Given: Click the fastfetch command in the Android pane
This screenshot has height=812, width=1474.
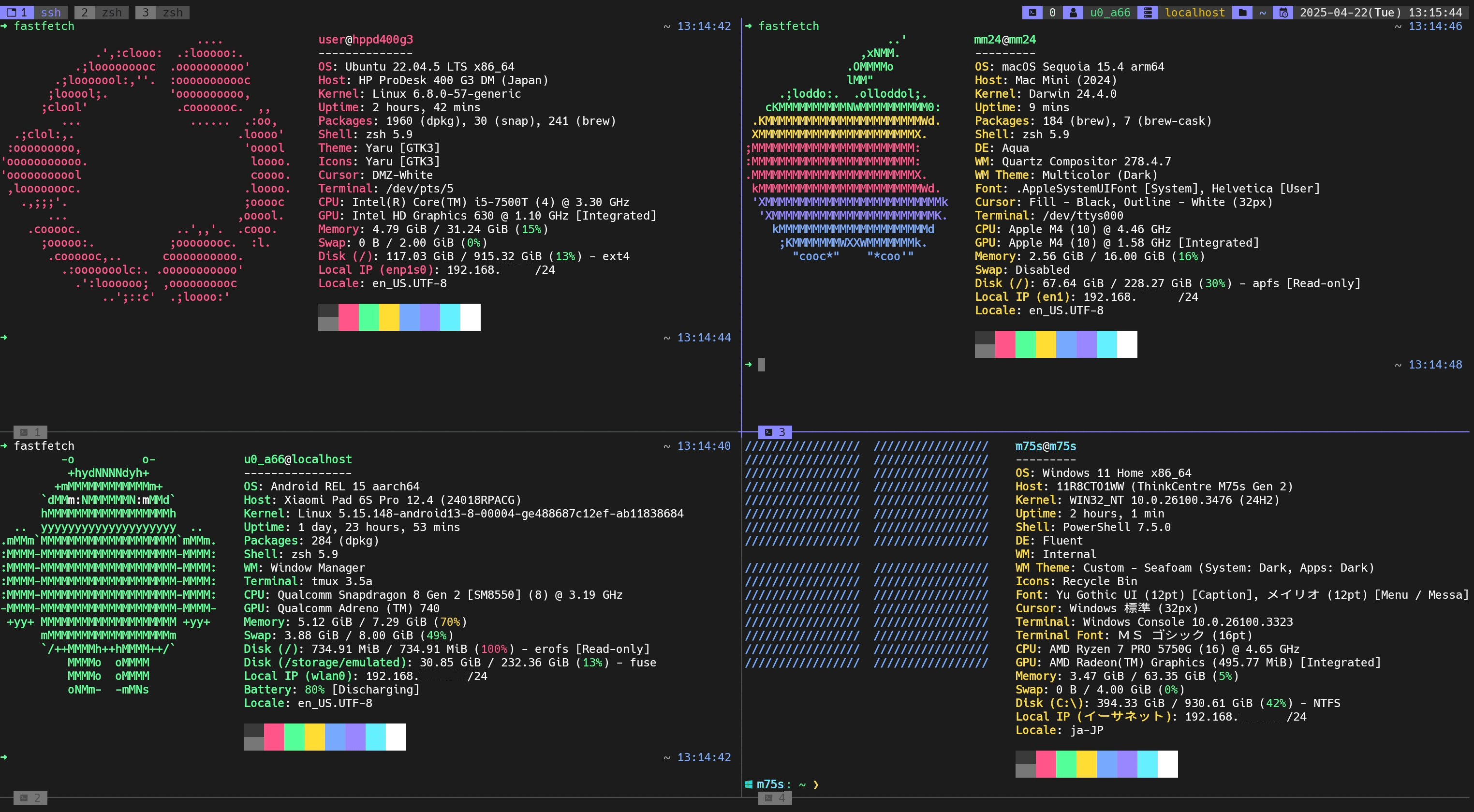Looking at the screenshot, I should [x=44, y=446].
